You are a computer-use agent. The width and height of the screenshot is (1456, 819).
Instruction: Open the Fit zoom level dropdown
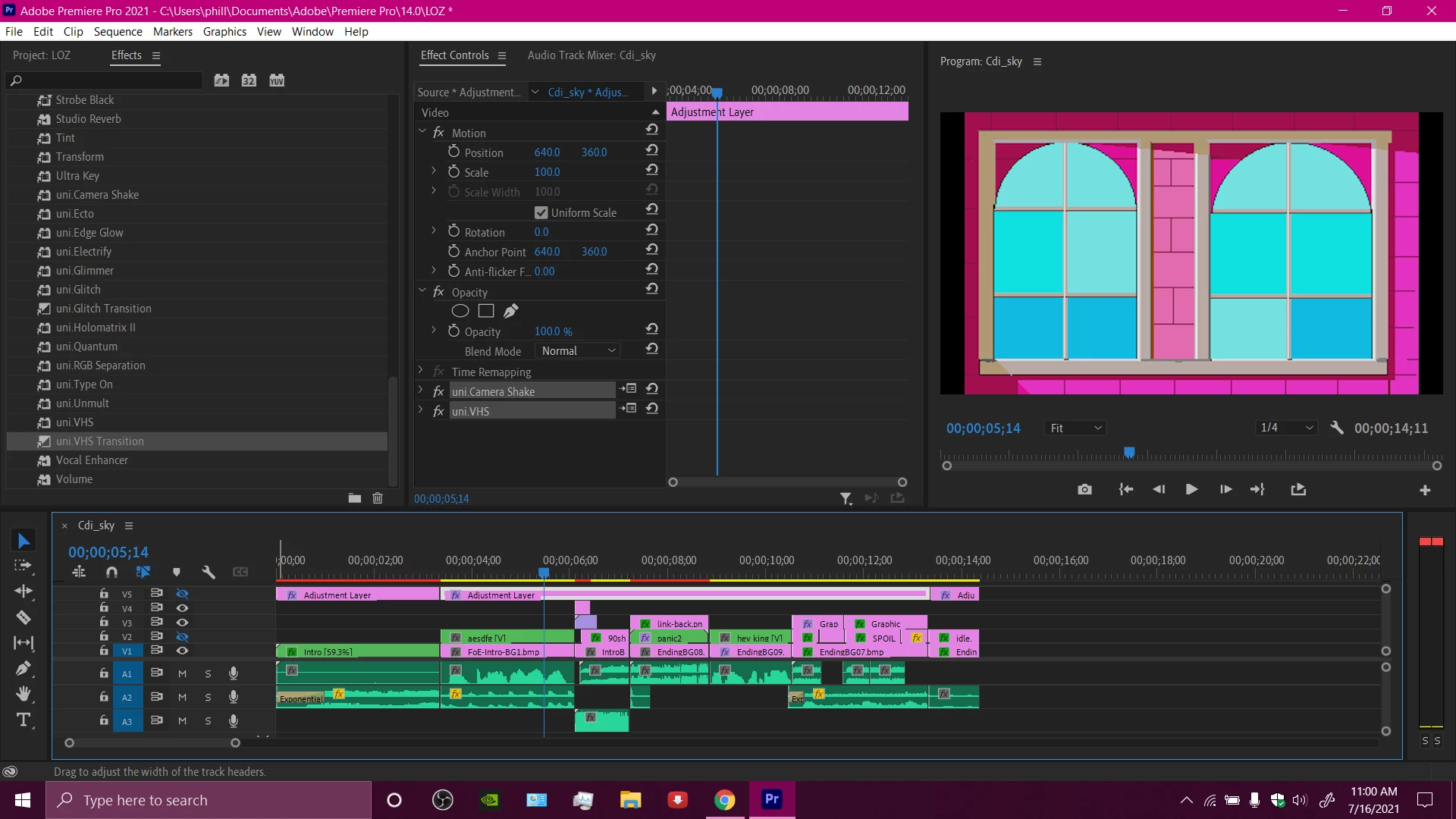[1075, 428]
